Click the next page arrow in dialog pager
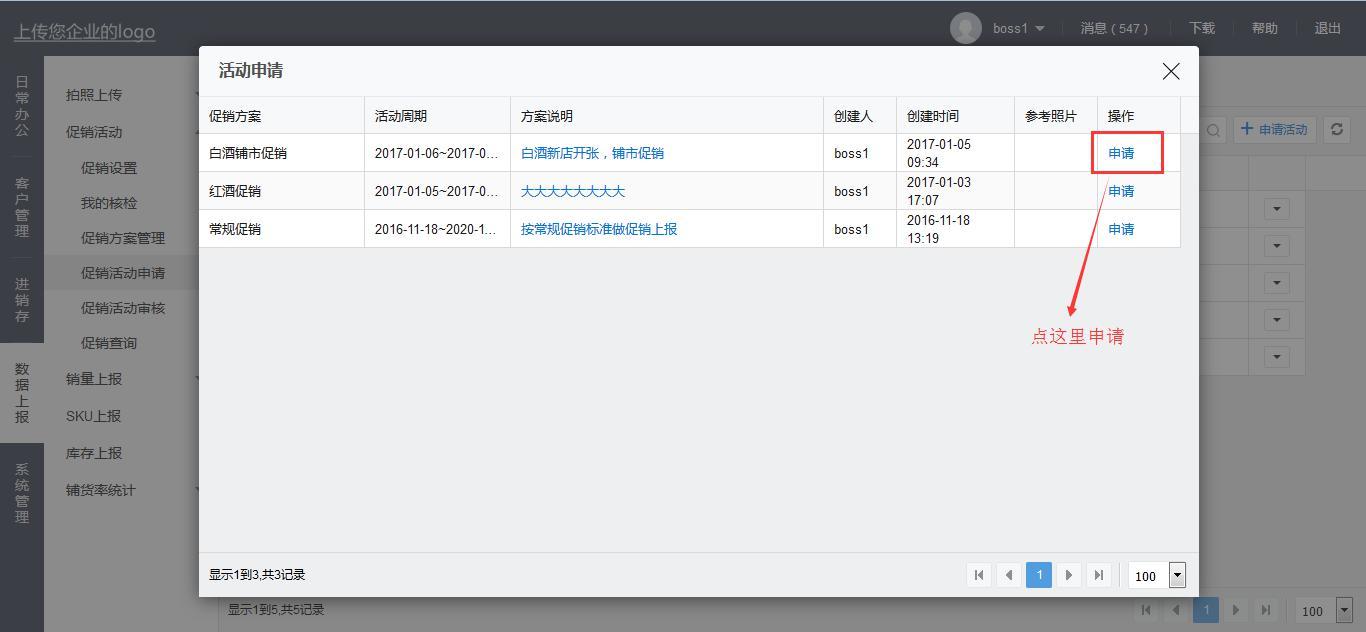The image size is (1366, 632). (x=1069, y=575)
